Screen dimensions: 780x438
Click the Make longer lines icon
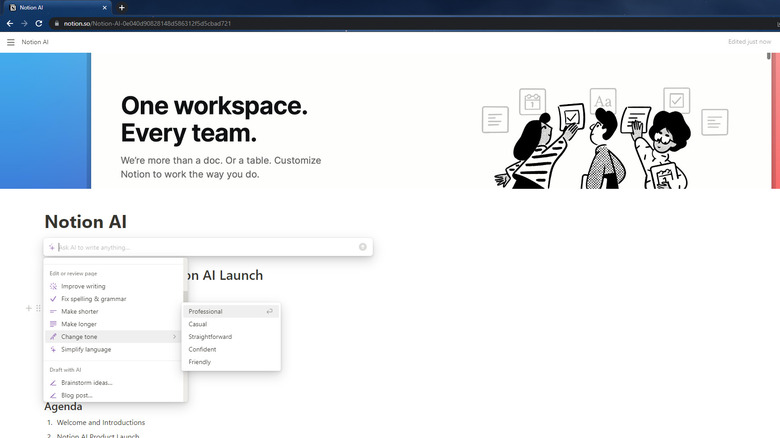point(53,324)
